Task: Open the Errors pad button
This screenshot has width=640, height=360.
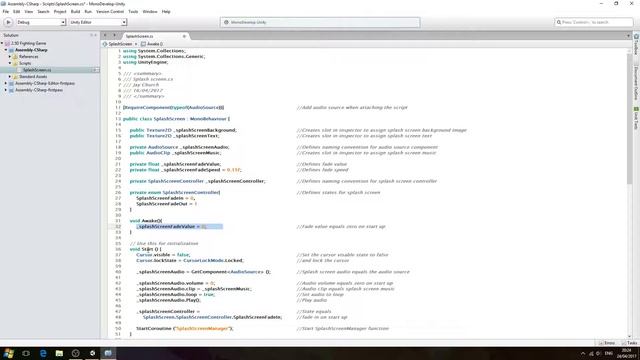Action: point(607,343)
